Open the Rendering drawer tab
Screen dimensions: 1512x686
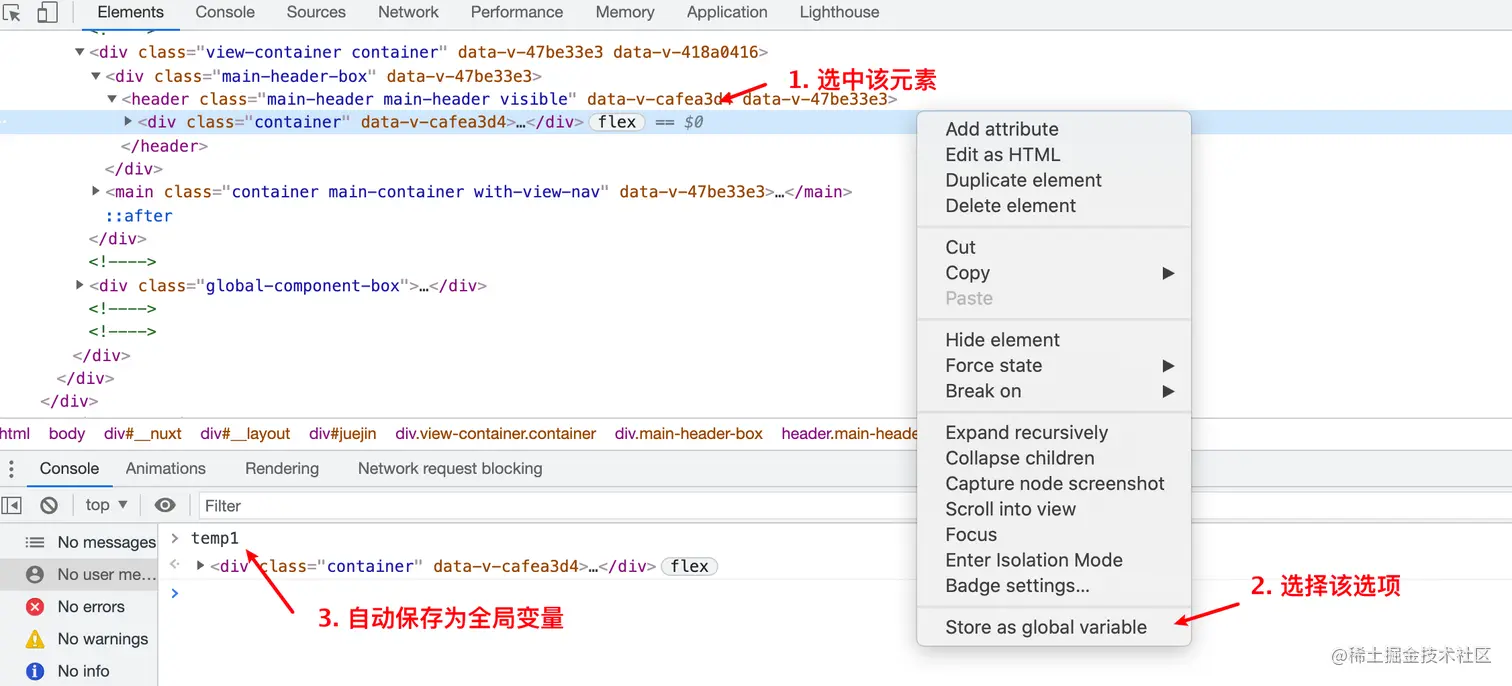282,469
